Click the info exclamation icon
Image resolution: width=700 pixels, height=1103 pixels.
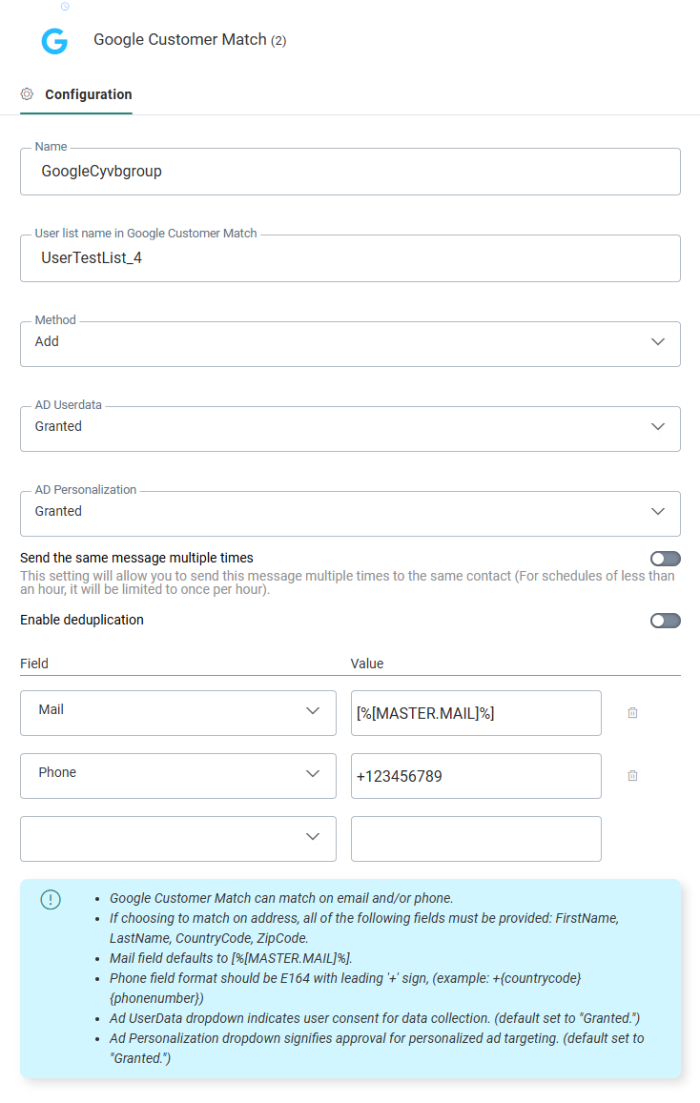tap(50, 900)
